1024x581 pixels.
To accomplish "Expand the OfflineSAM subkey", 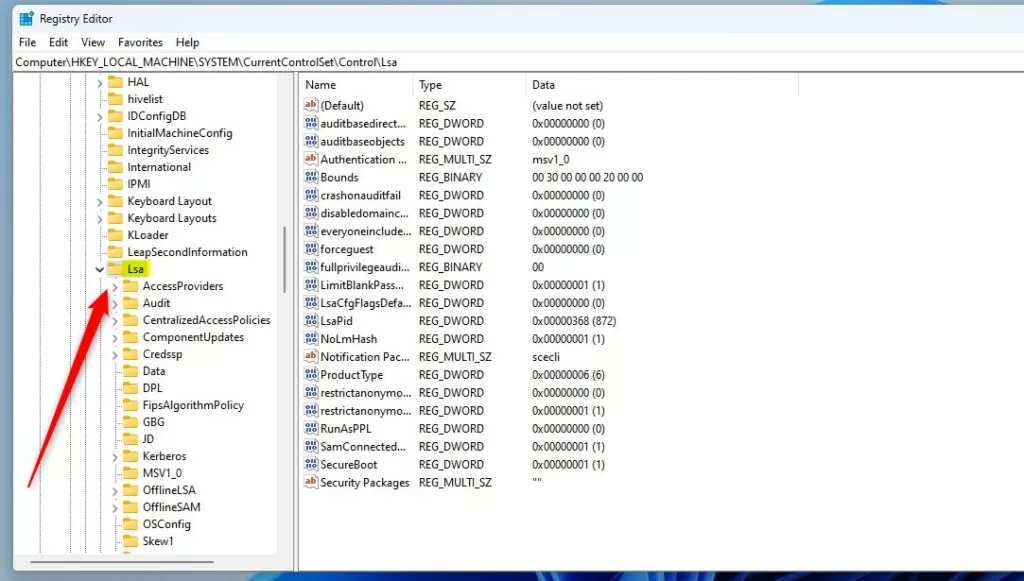I will [114, 507].
